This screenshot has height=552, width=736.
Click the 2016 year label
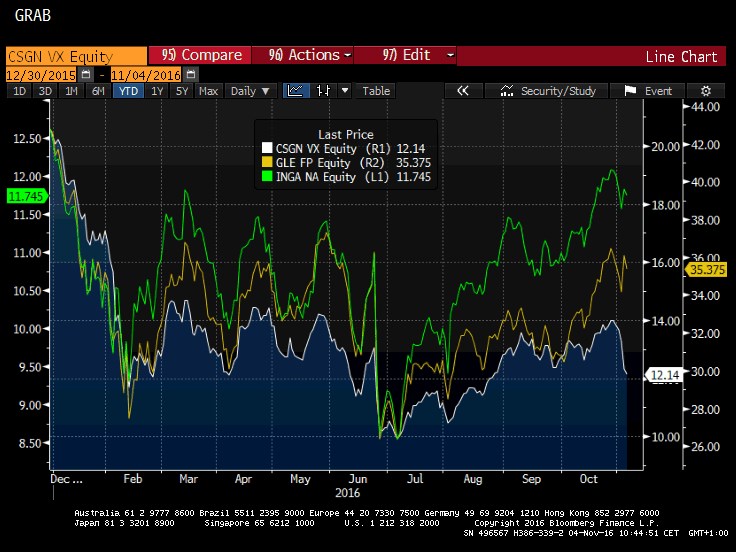click(x=347, y=493)
